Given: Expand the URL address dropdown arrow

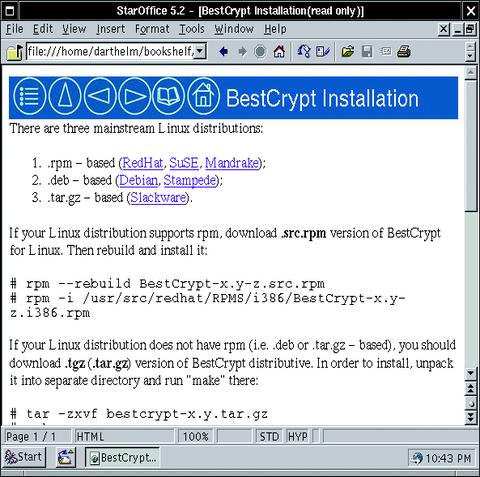Looking at the screenshot, I should [x=200, y=51].
